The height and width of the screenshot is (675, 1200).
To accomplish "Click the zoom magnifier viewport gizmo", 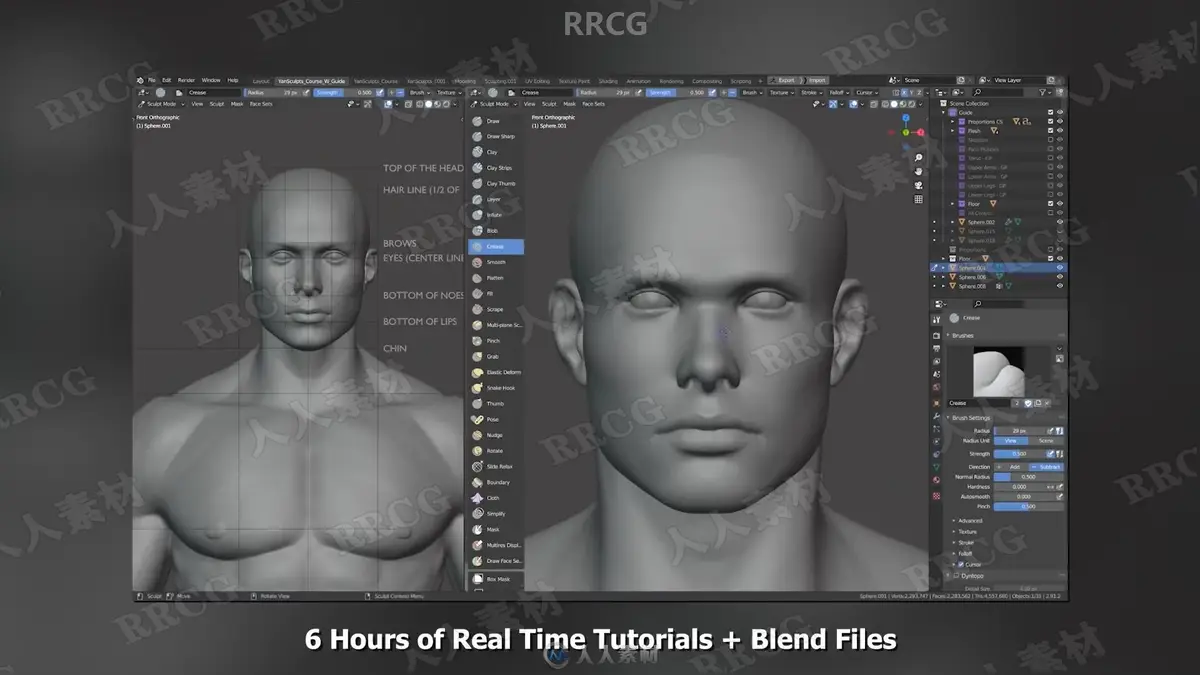I will coord(918,158).
